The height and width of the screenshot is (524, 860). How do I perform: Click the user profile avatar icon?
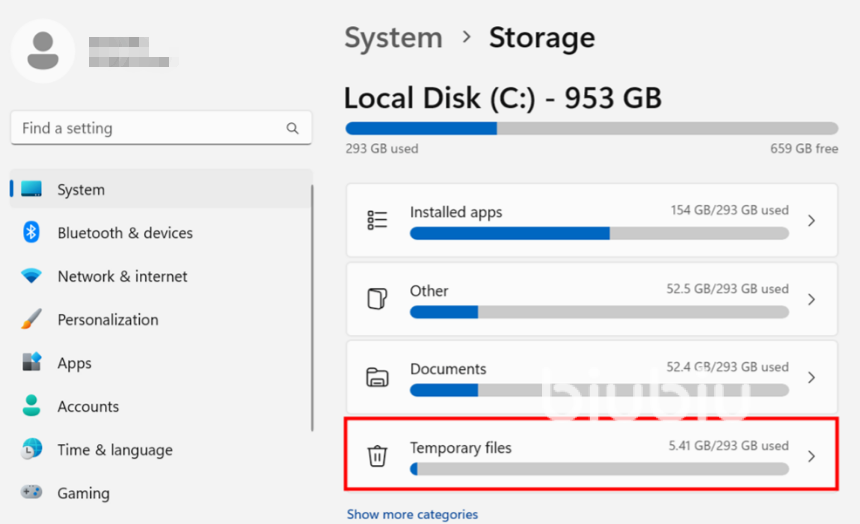point(42,50)
